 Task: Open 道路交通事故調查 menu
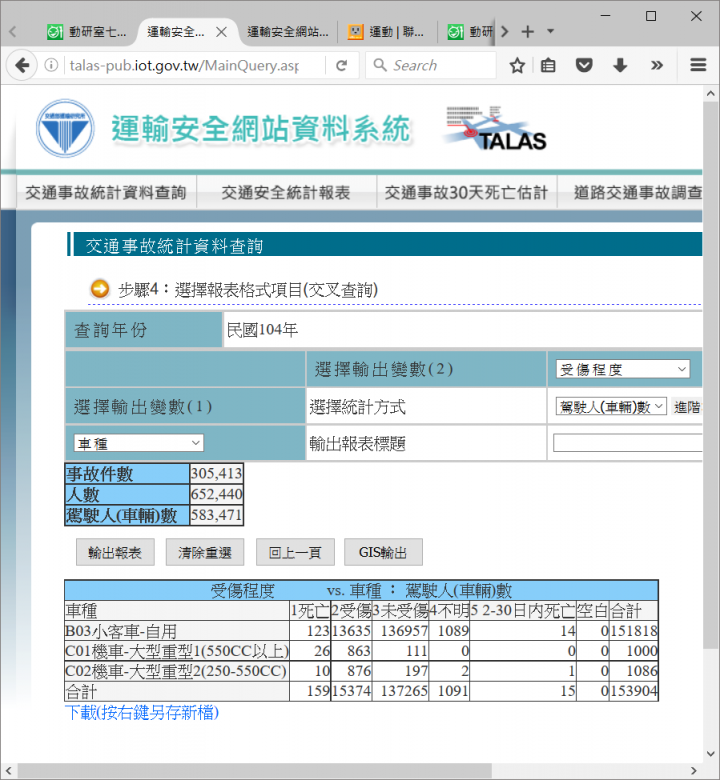pyautogui.click(x=630, y=192)
